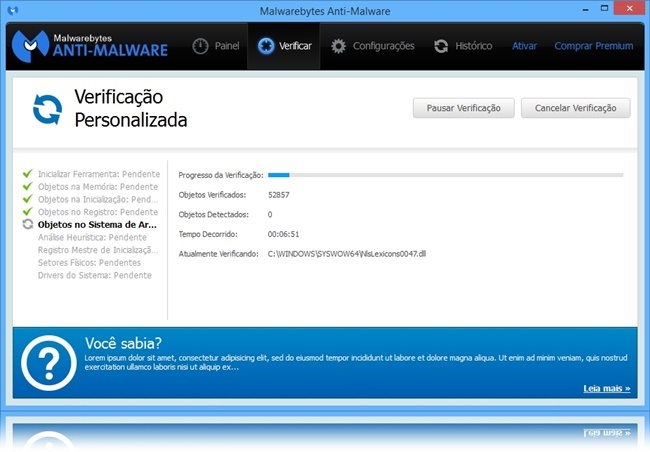650x452 pixels.
Task: Click the Objetos Verificados value 52857
Action: tap(279, 195)
